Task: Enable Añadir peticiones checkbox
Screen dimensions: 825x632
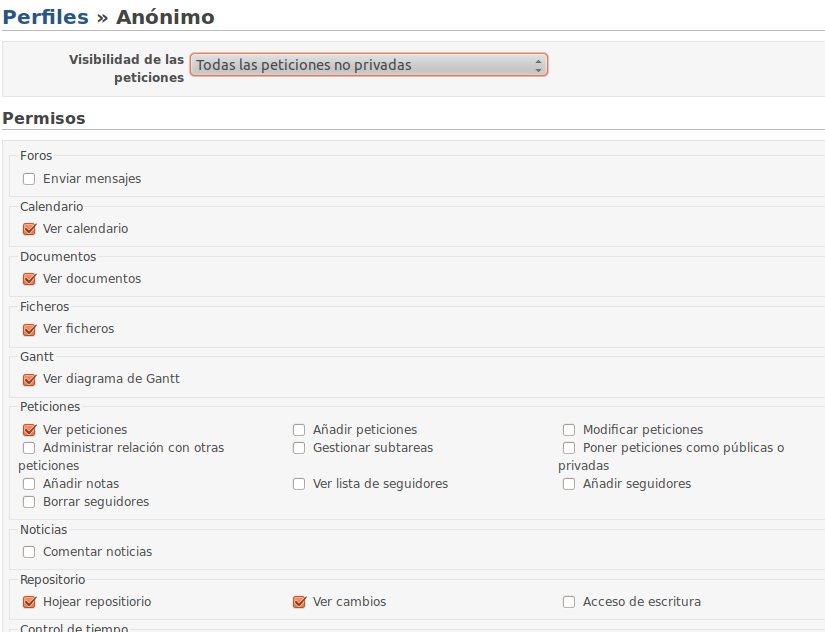Action: [x=299, y=430]
